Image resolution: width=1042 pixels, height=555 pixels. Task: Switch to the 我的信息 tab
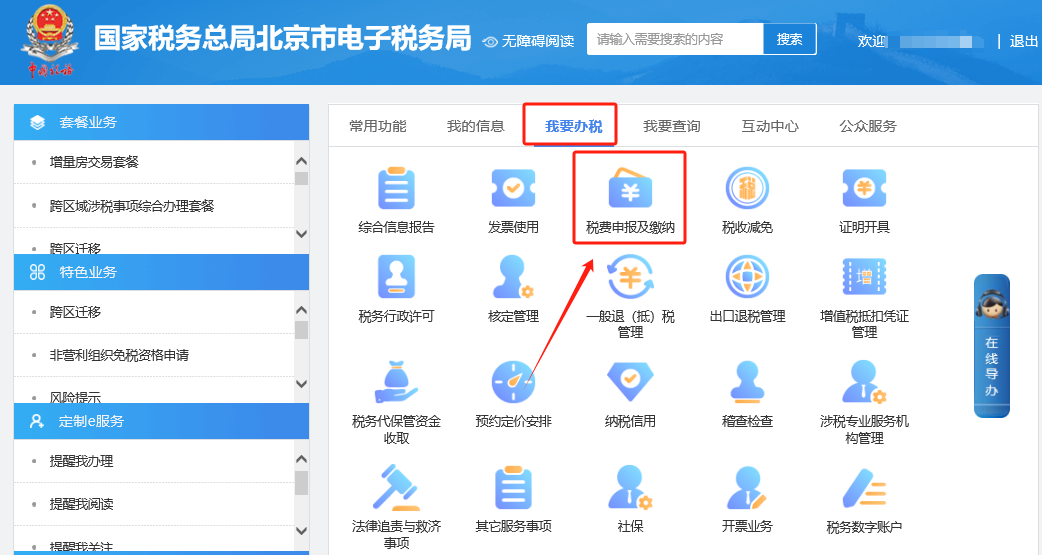coord(476,126)
